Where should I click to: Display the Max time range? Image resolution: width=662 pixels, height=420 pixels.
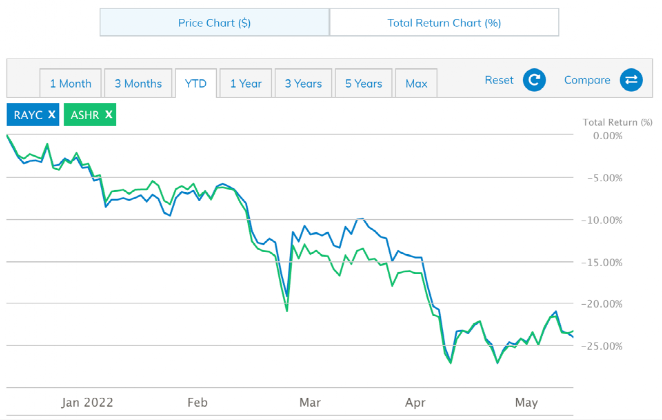(x=416, y=83)
